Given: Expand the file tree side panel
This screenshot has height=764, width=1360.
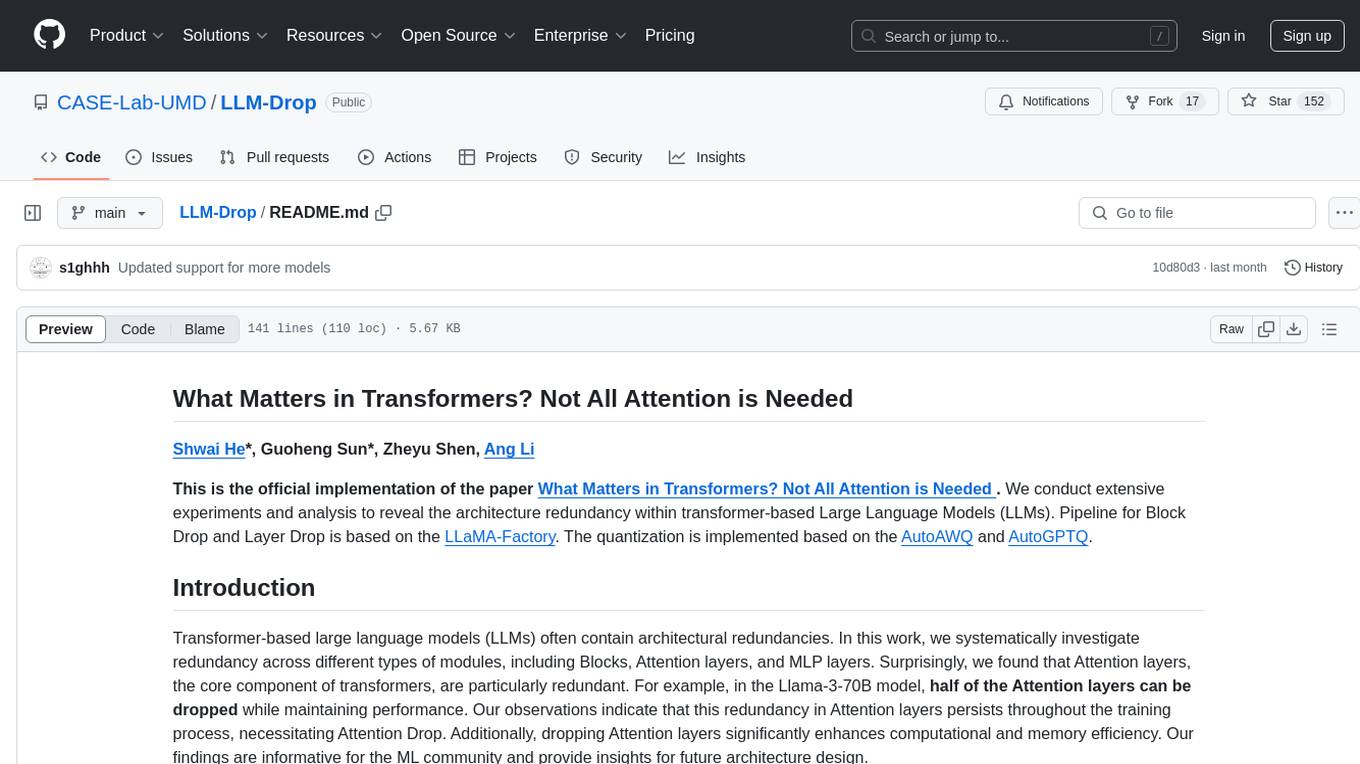Looking at the screenshot, I should pyautogui.click(x=33, y=213).
